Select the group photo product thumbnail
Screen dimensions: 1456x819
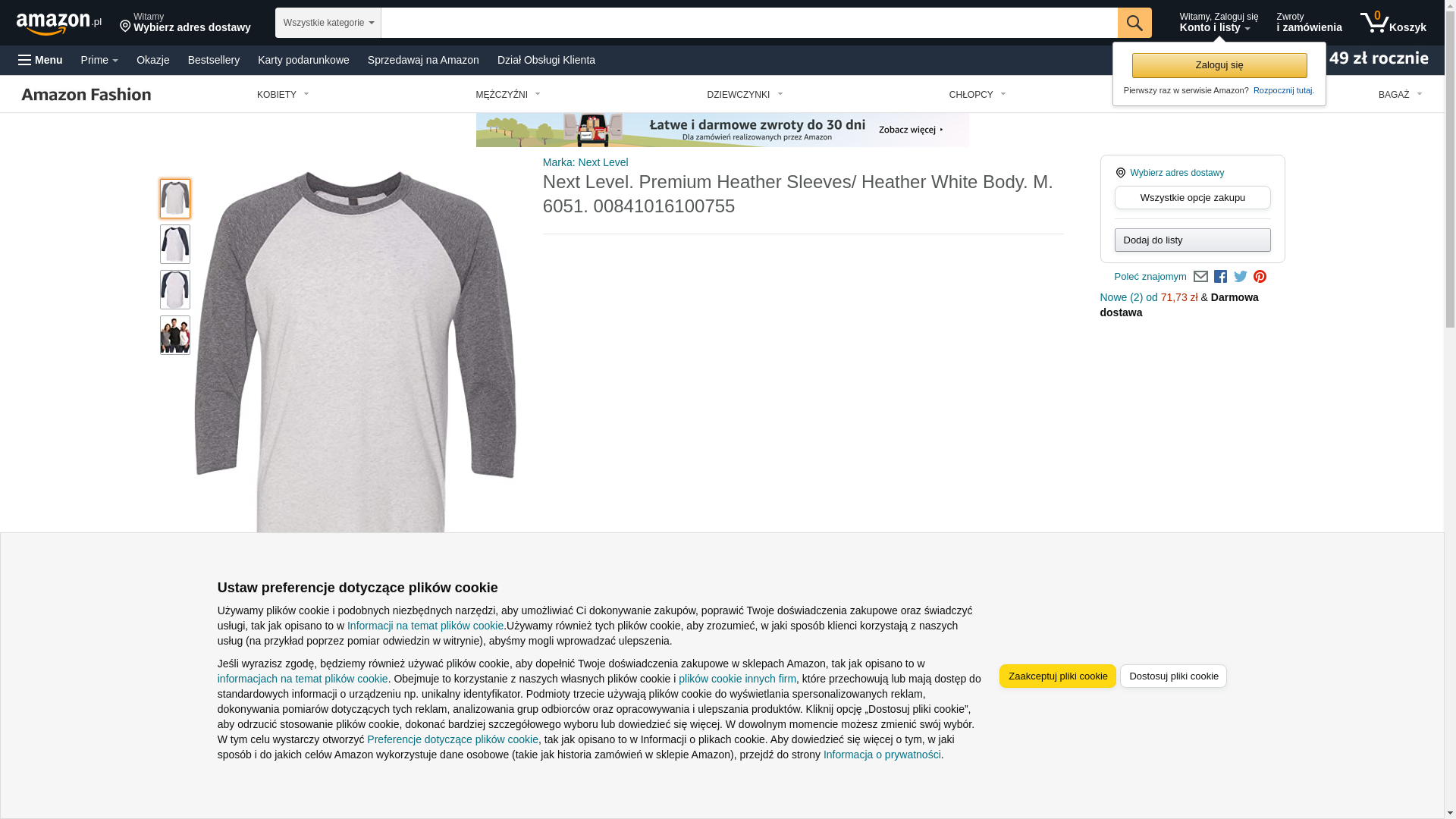(175, 335)
